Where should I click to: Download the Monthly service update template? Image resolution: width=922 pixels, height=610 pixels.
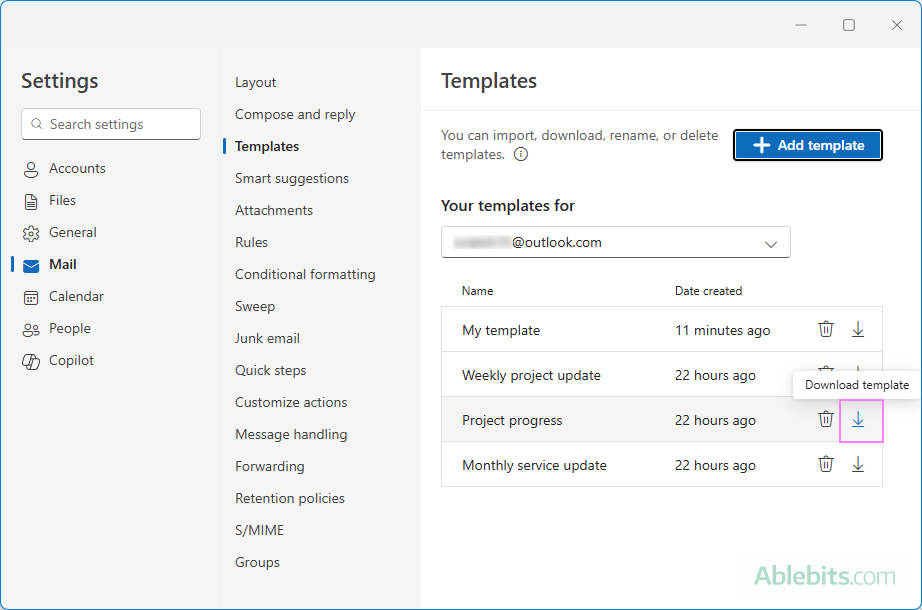(858, 464)
